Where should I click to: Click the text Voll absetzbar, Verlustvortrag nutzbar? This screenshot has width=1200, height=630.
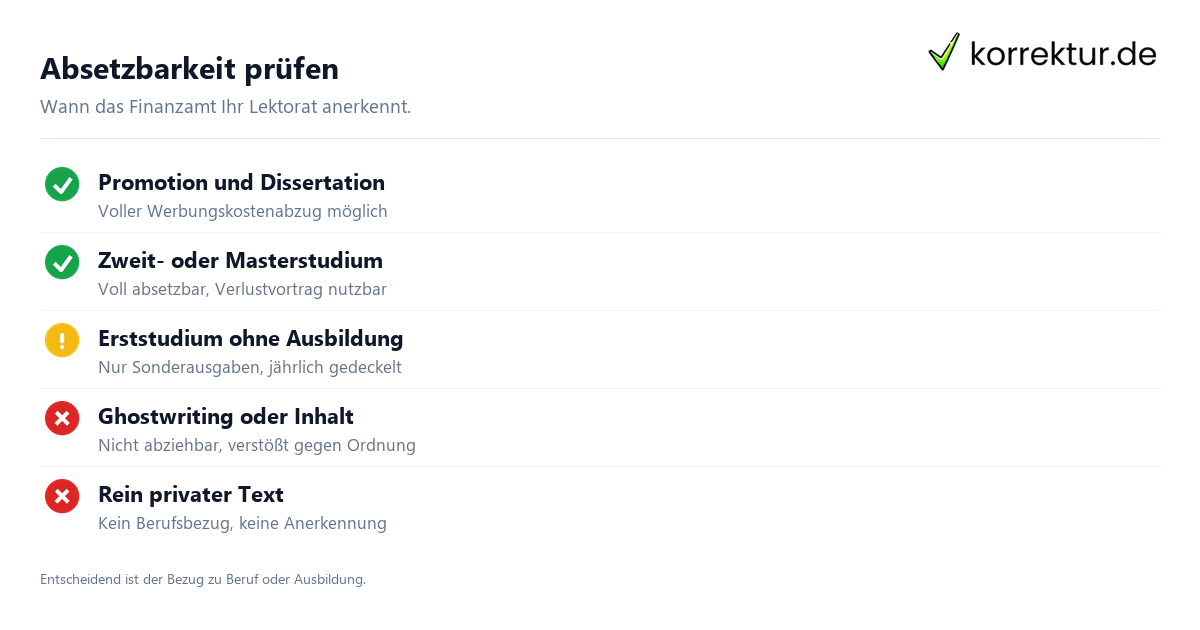pos(242,290)
